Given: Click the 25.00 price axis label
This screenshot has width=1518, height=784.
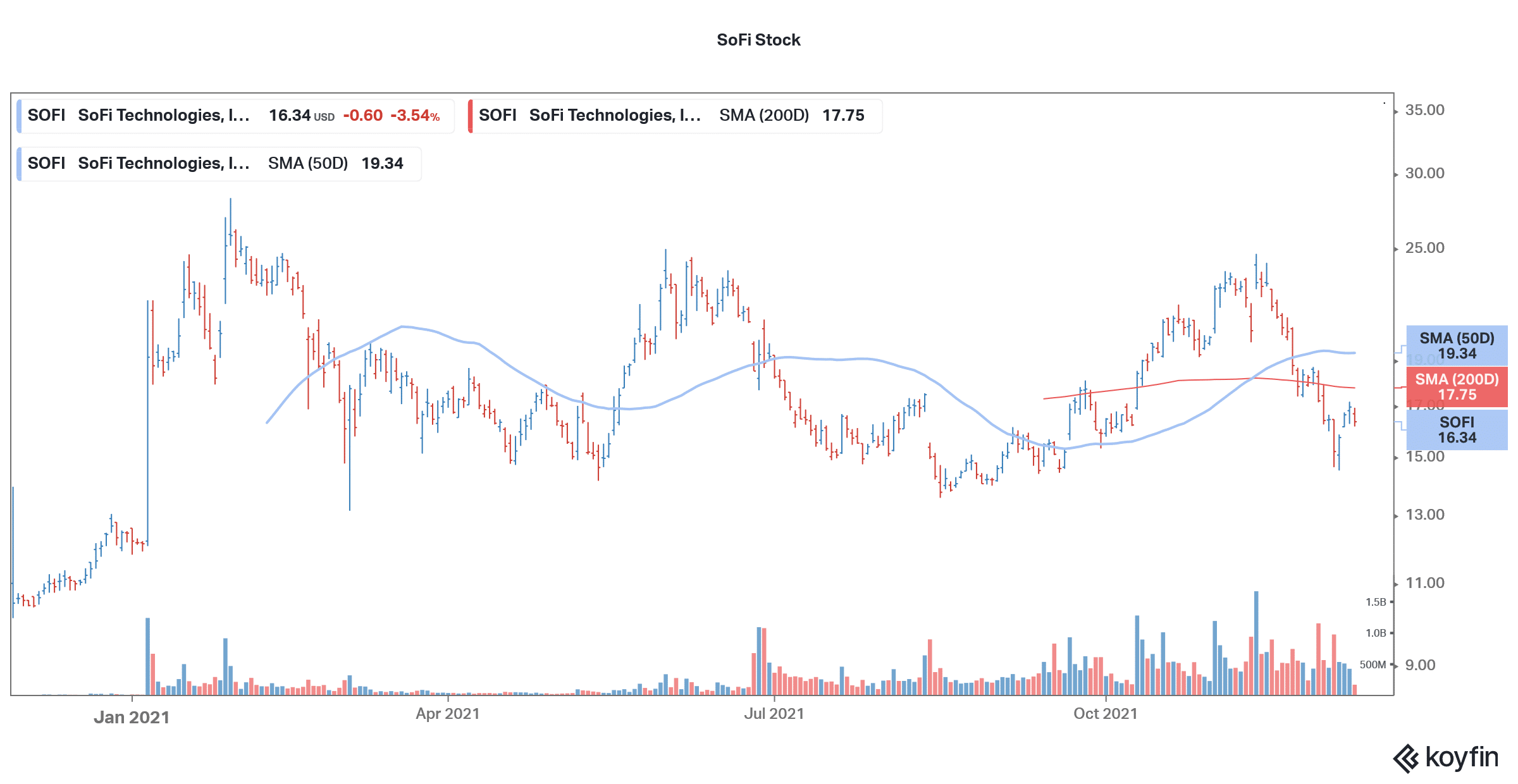Looking at the screenshot, I should click(1424, 248).
